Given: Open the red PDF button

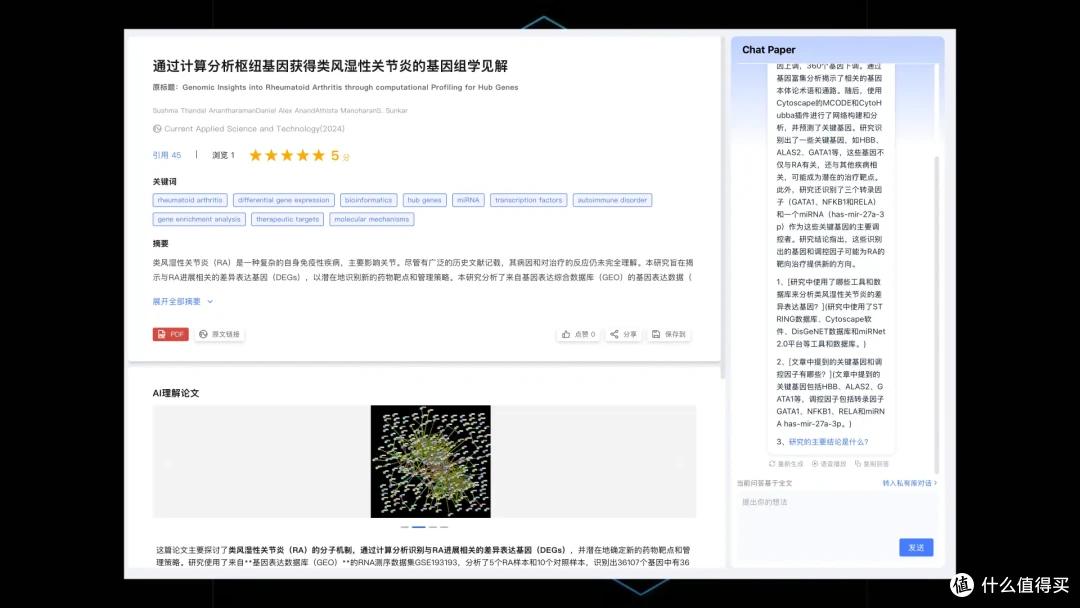Looking at the screenshot, I should tap(170, 334).
